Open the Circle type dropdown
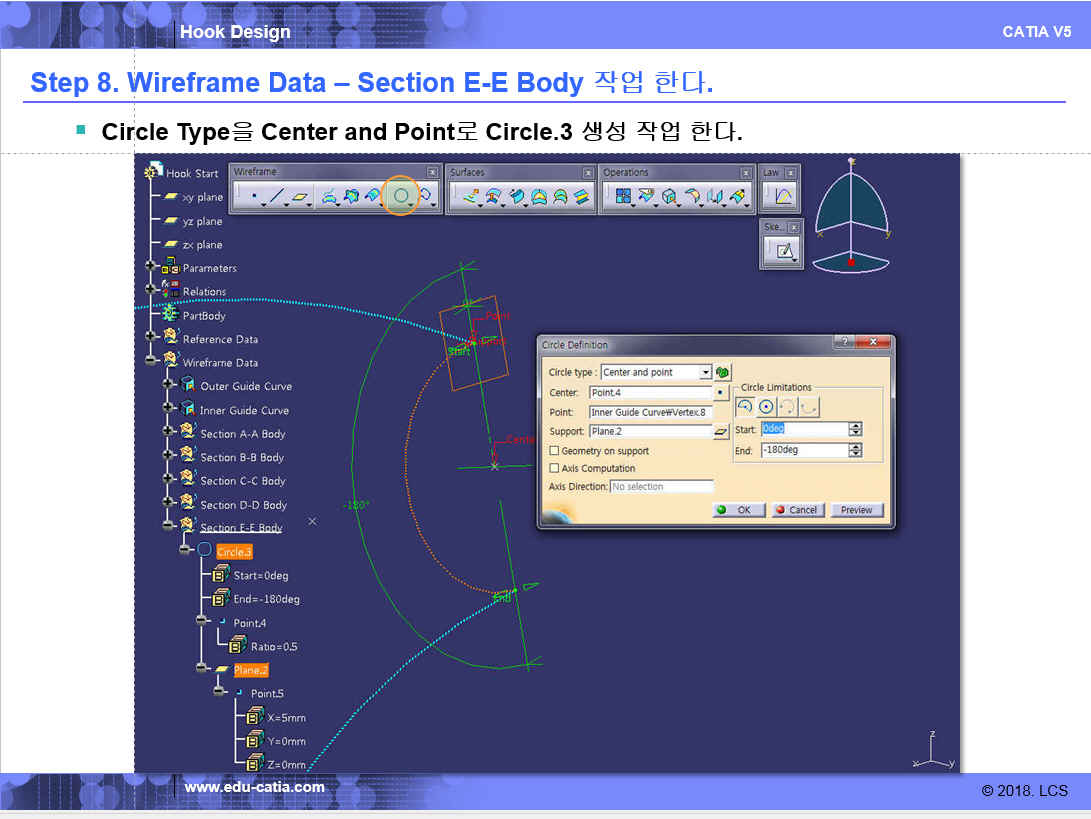1091x819 pixels. [x=705, y=372]
